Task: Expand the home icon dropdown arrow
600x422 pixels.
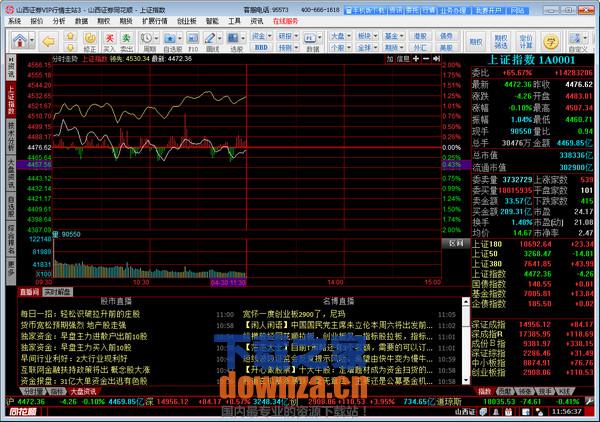Action: pos(32,40)
